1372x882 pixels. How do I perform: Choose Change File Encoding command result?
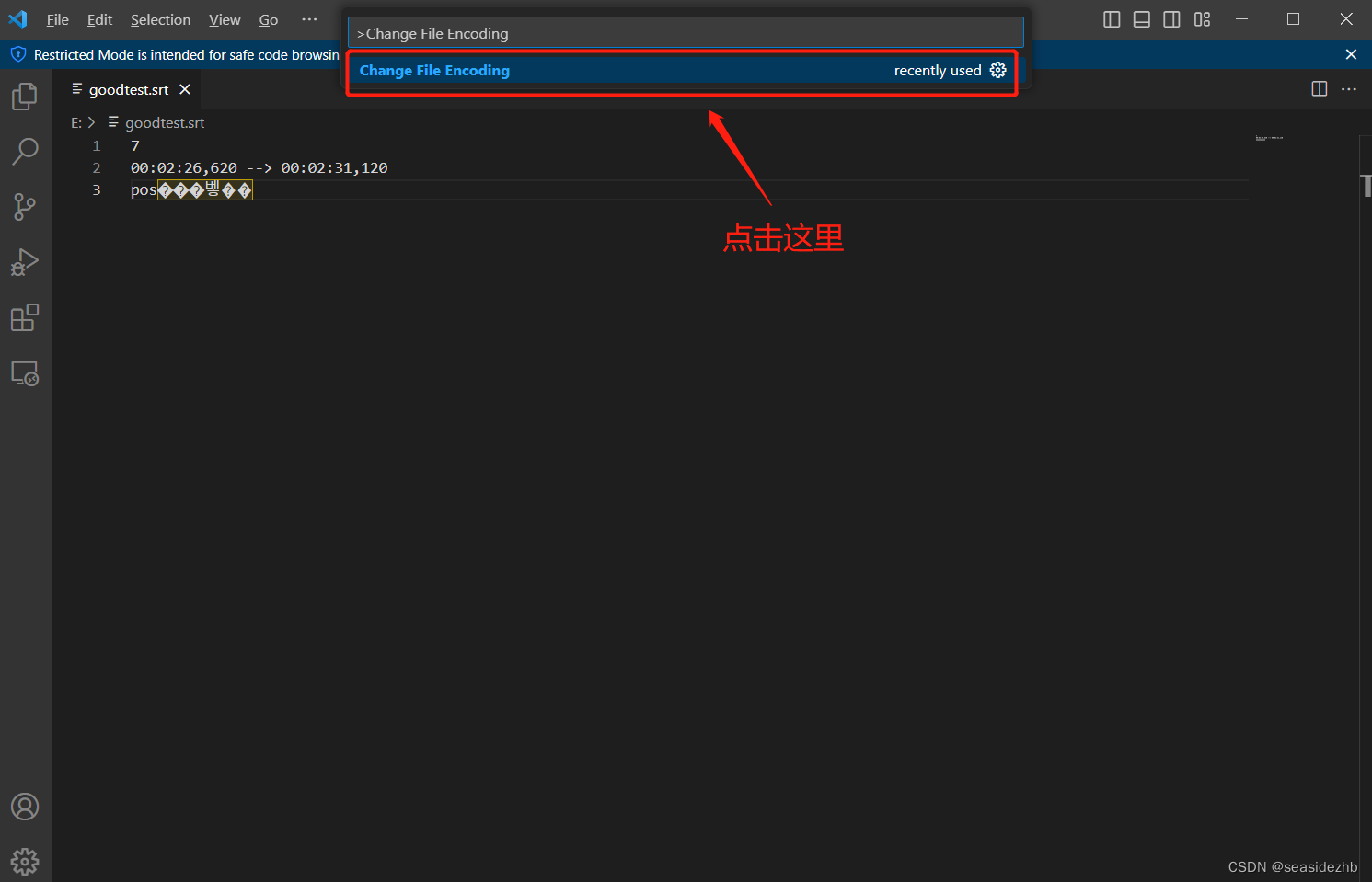point(682,70)
